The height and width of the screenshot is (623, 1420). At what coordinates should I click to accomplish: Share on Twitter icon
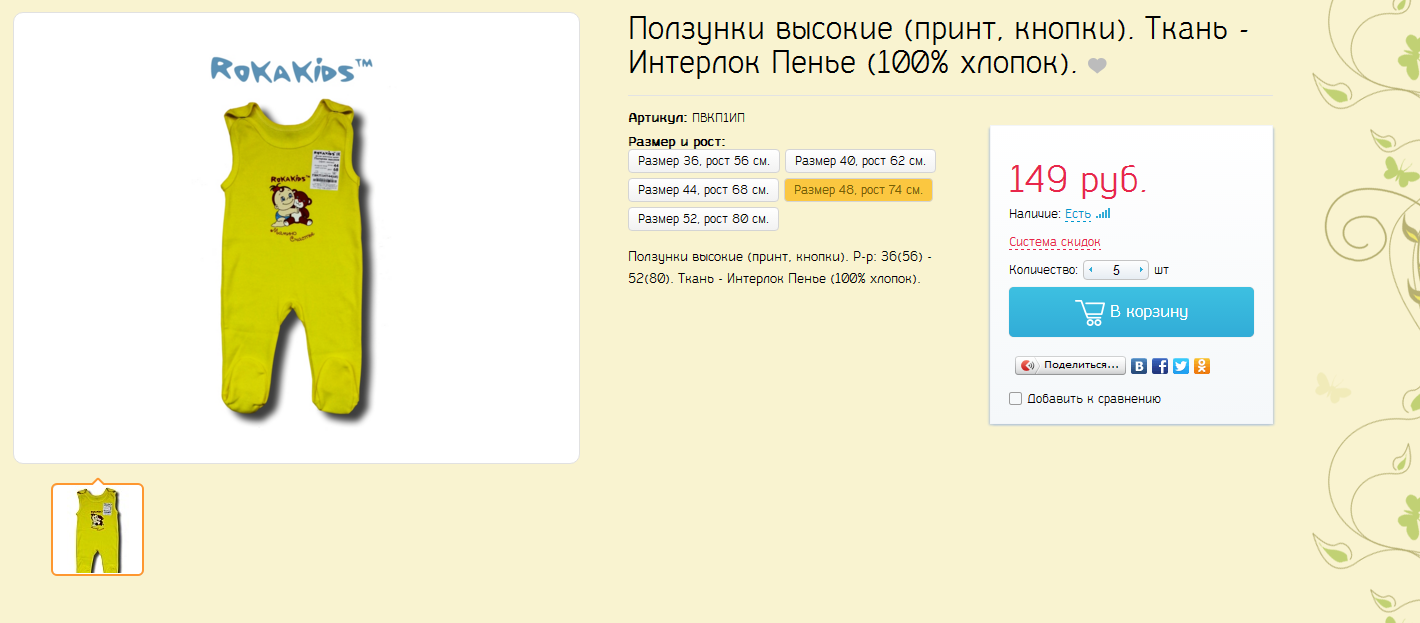[1181, 366]
